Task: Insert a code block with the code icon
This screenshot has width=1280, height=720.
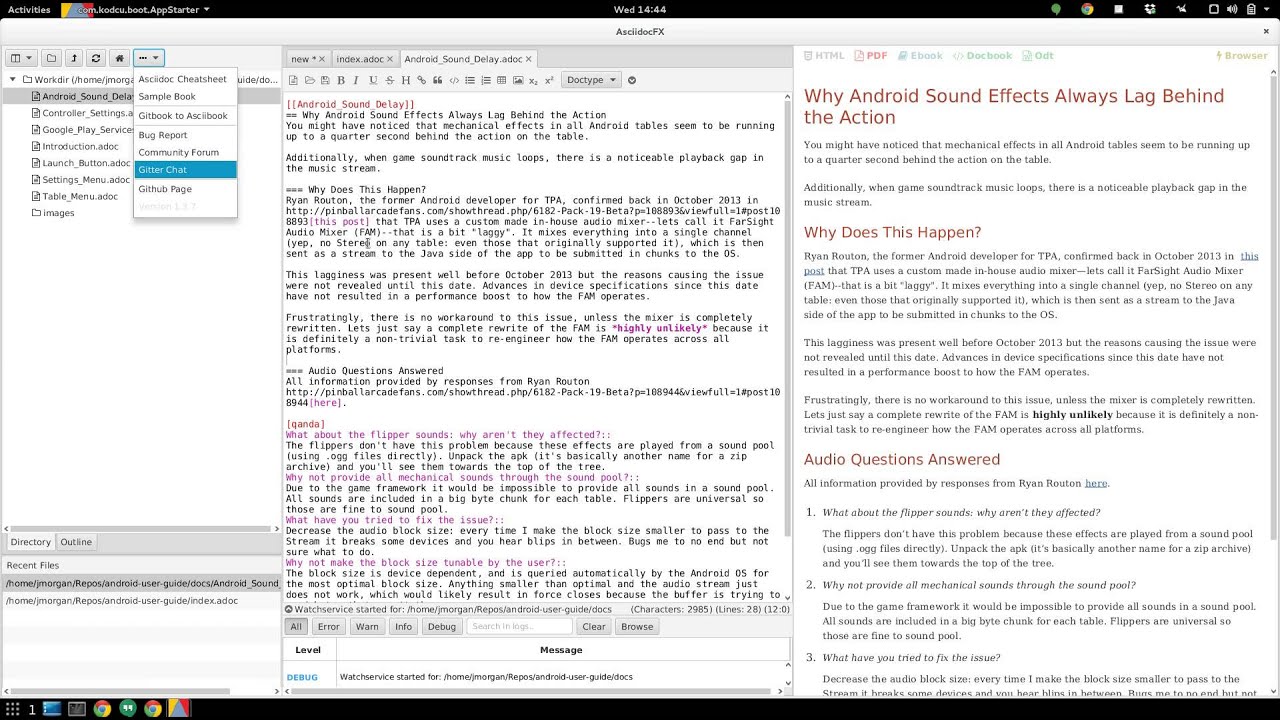Action: (x=454, y=80)
